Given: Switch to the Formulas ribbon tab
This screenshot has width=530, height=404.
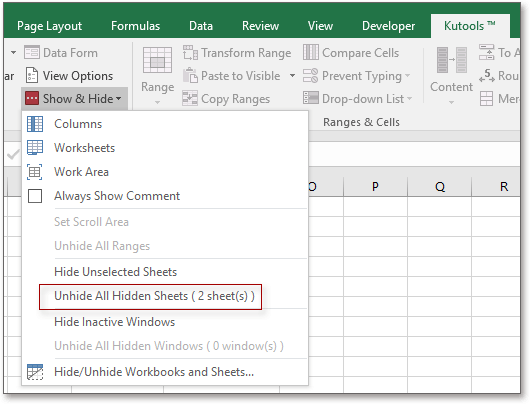Looking at the screenshot, I should point(136,26).
